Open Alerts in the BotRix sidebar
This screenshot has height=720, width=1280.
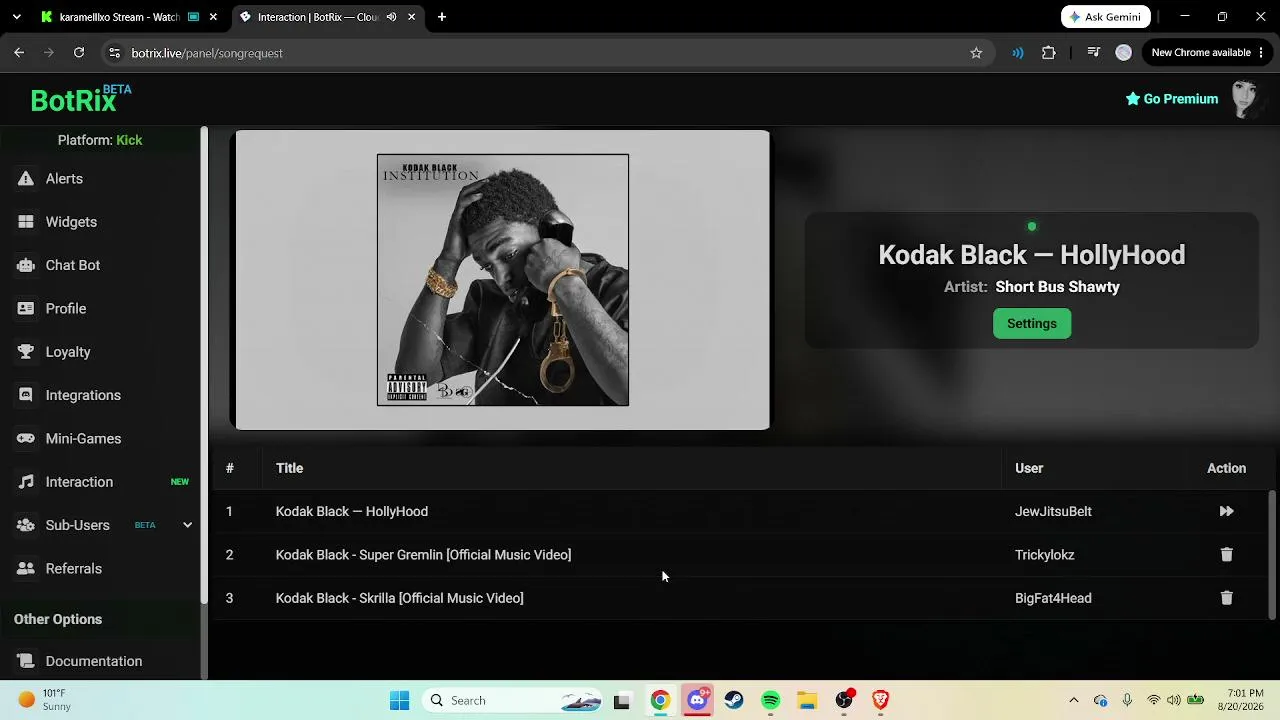(64, 179)
